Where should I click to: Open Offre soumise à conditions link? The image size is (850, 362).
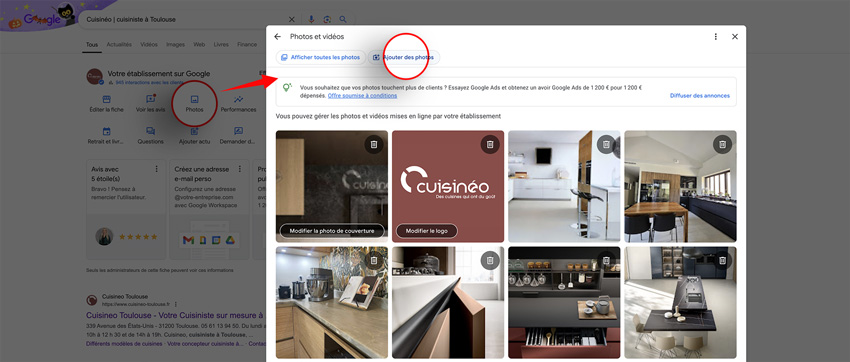(362, 96)
